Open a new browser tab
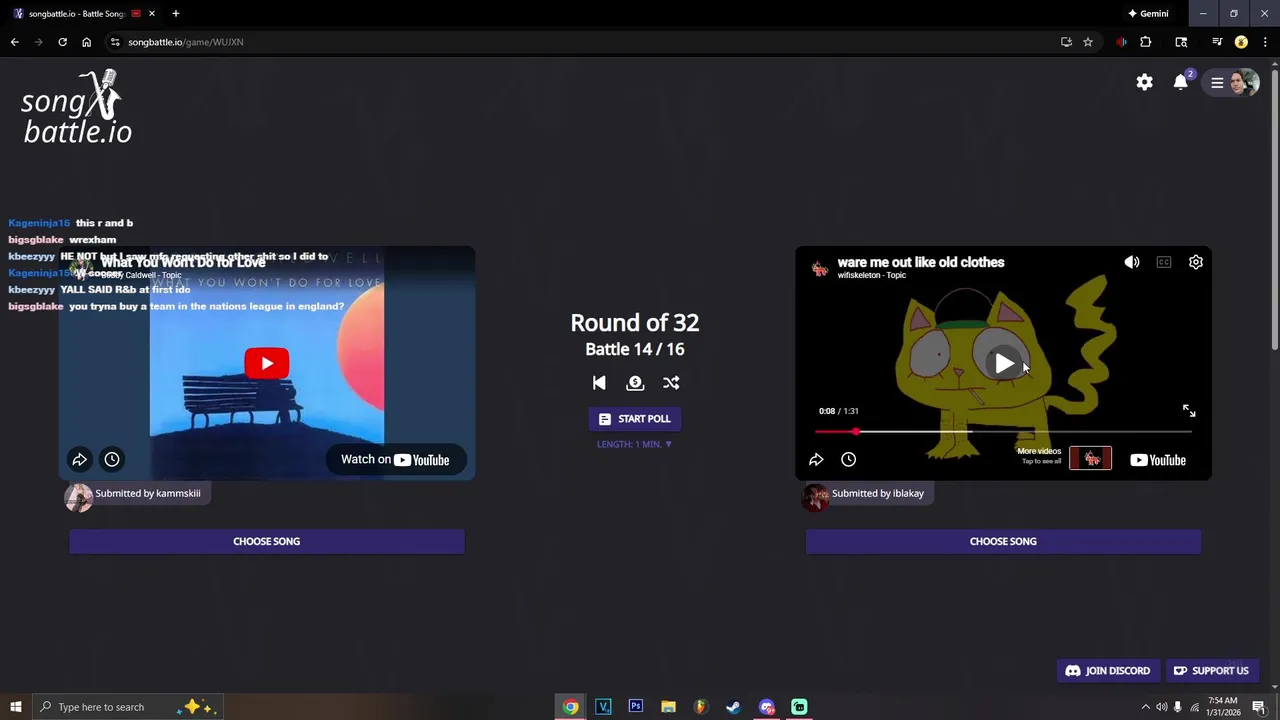The image size is (1280, 720). pos(175,14)
